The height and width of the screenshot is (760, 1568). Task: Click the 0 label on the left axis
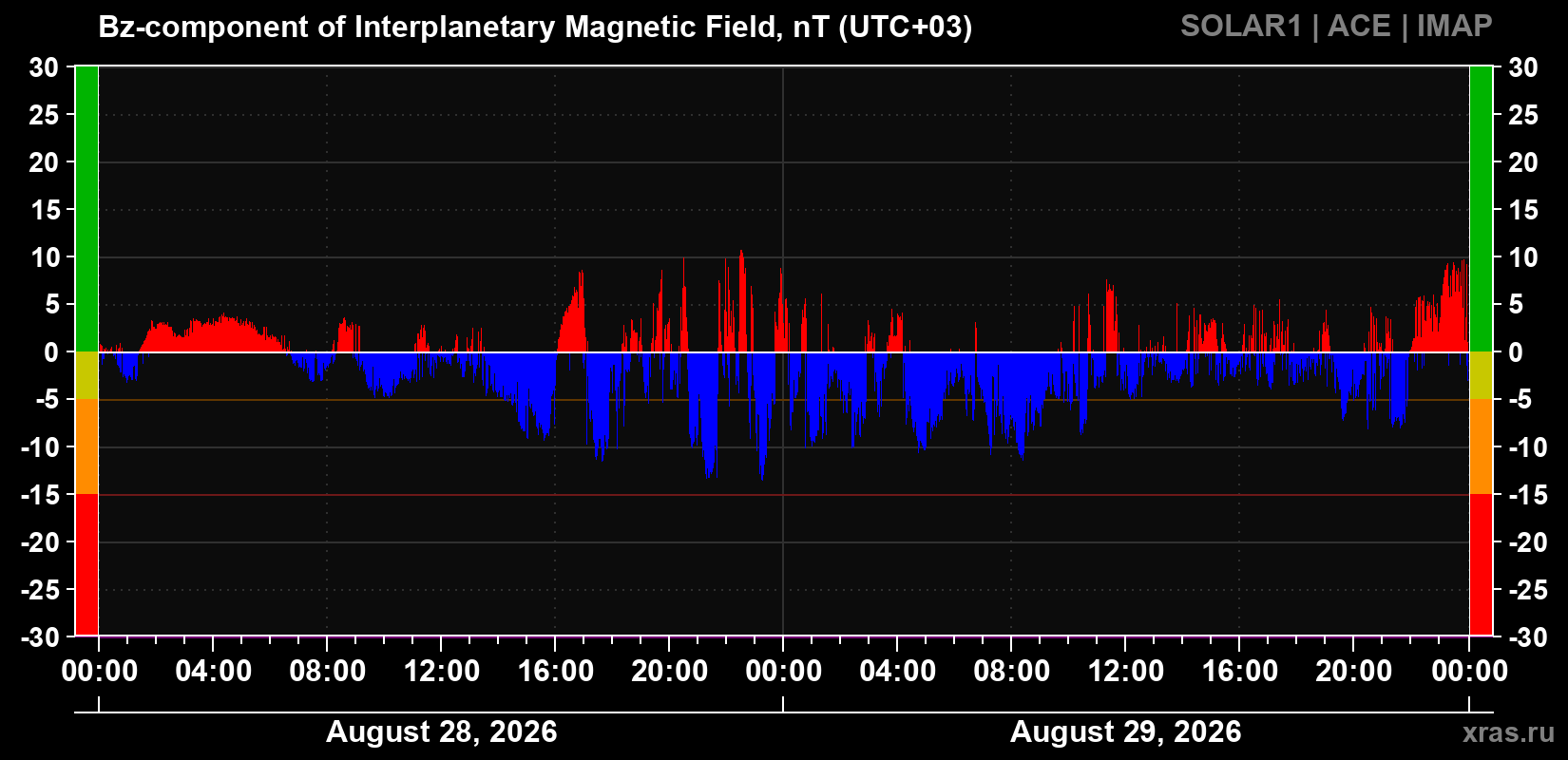pos(51,352)
